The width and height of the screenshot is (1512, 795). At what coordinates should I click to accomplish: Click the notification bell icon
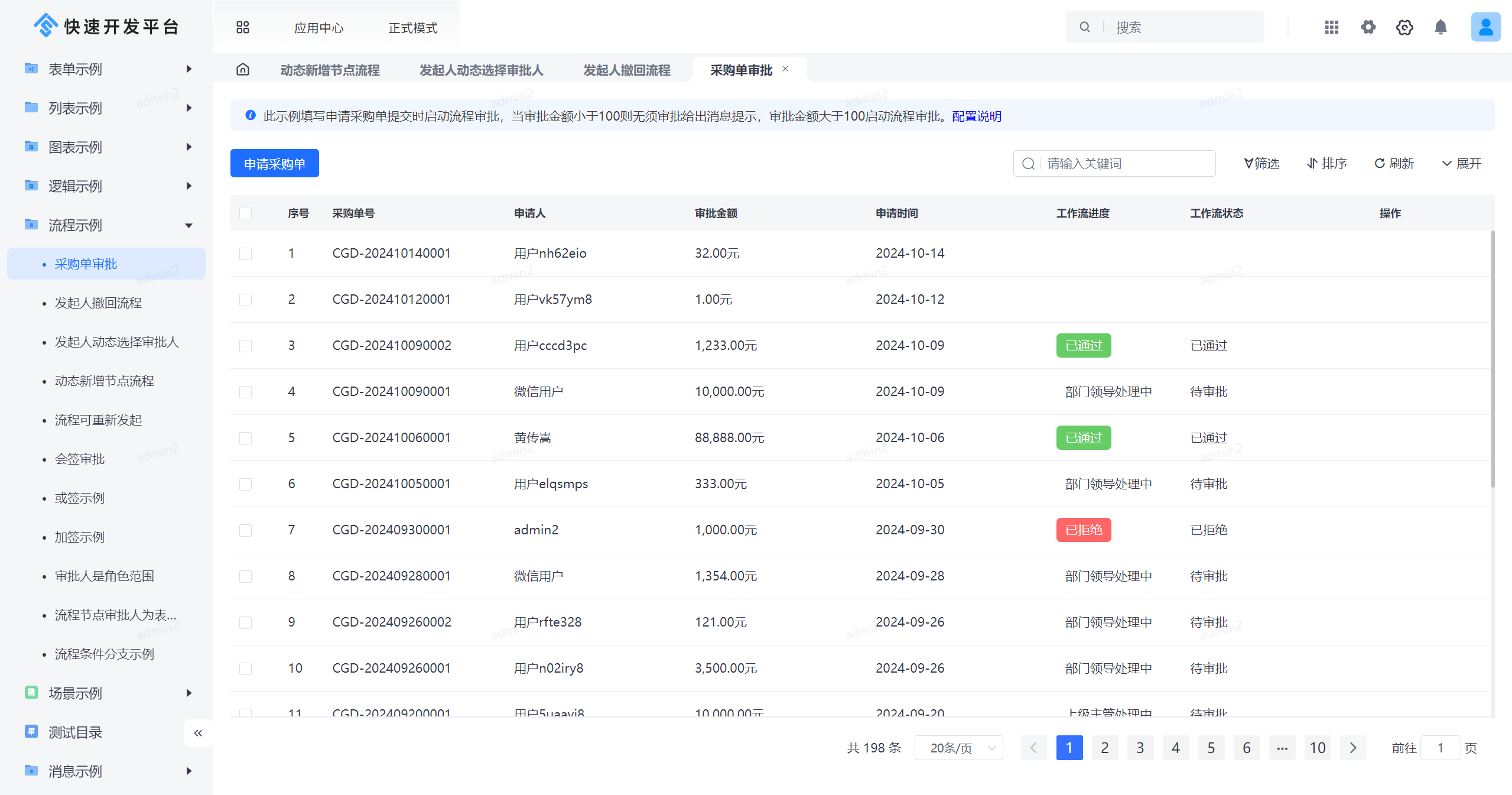click(x=1441, y=27)
